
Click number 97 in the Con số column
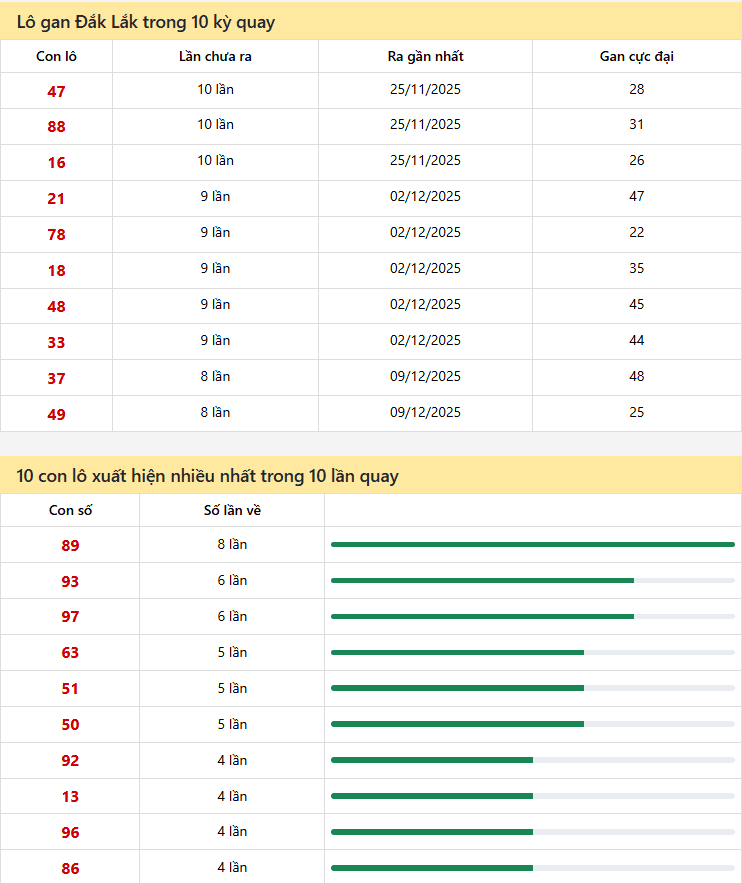[70, 617]
